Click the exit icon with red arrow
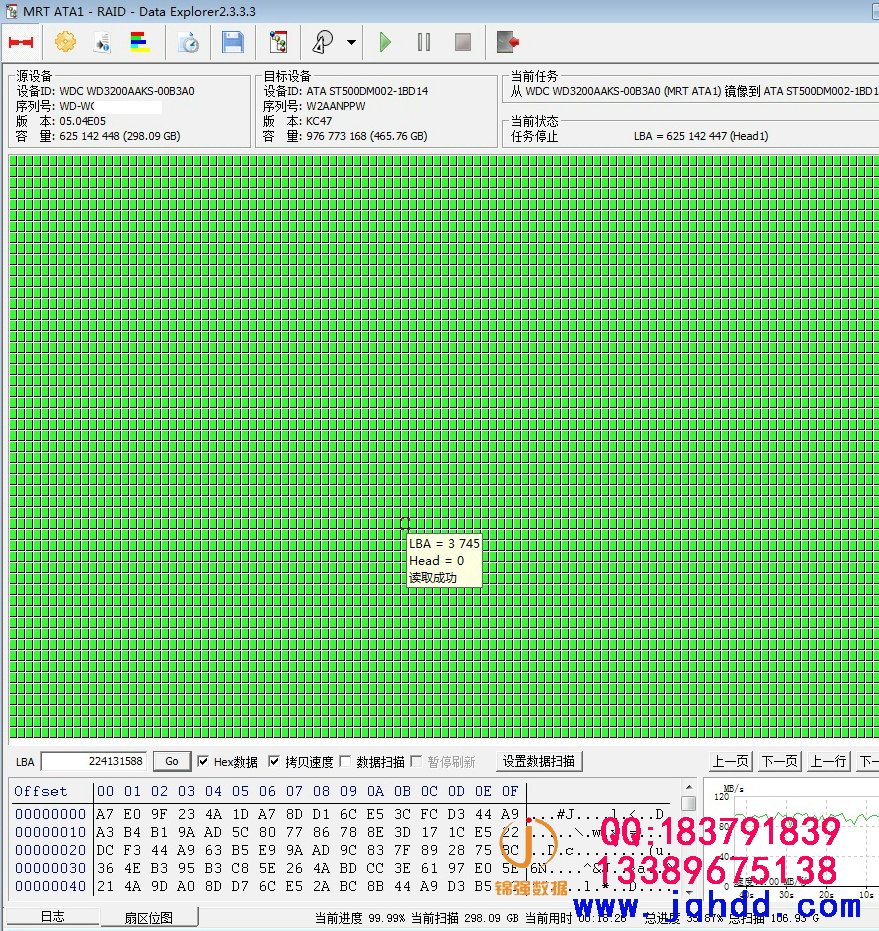Screen dimensions: 879x931 click(x=508, y=42)
